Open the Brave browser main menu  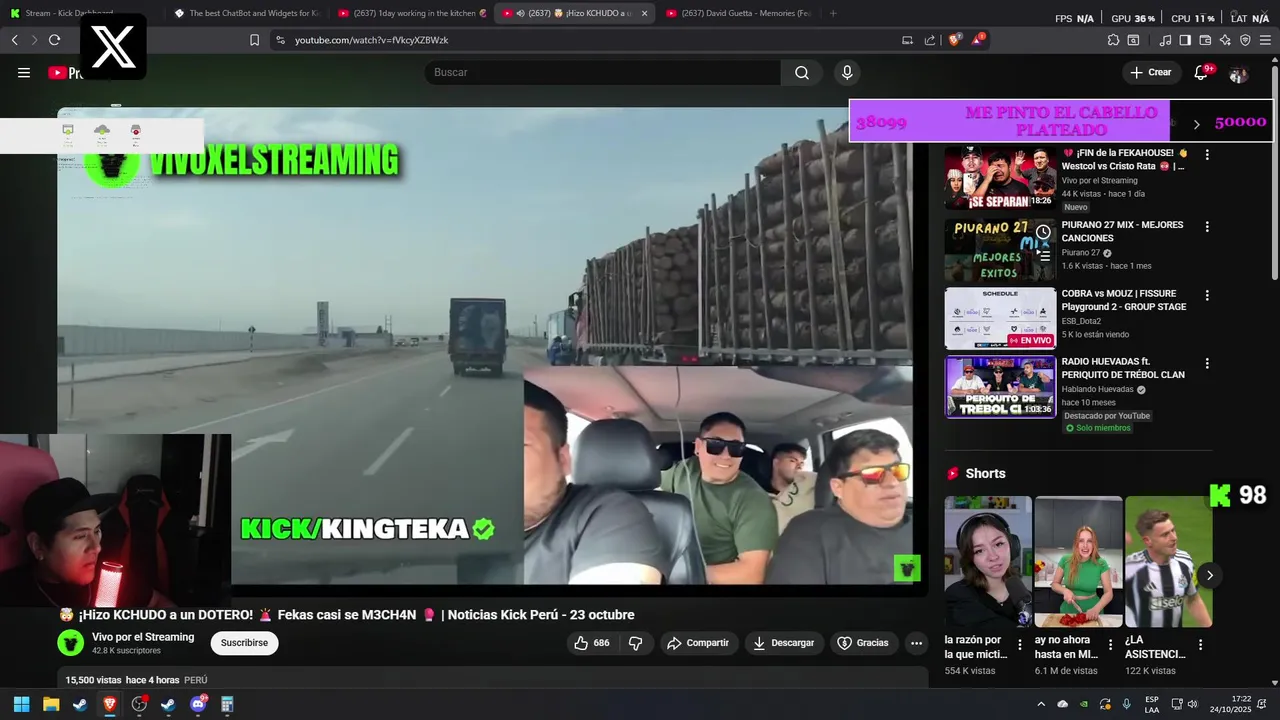point(1266,40)
